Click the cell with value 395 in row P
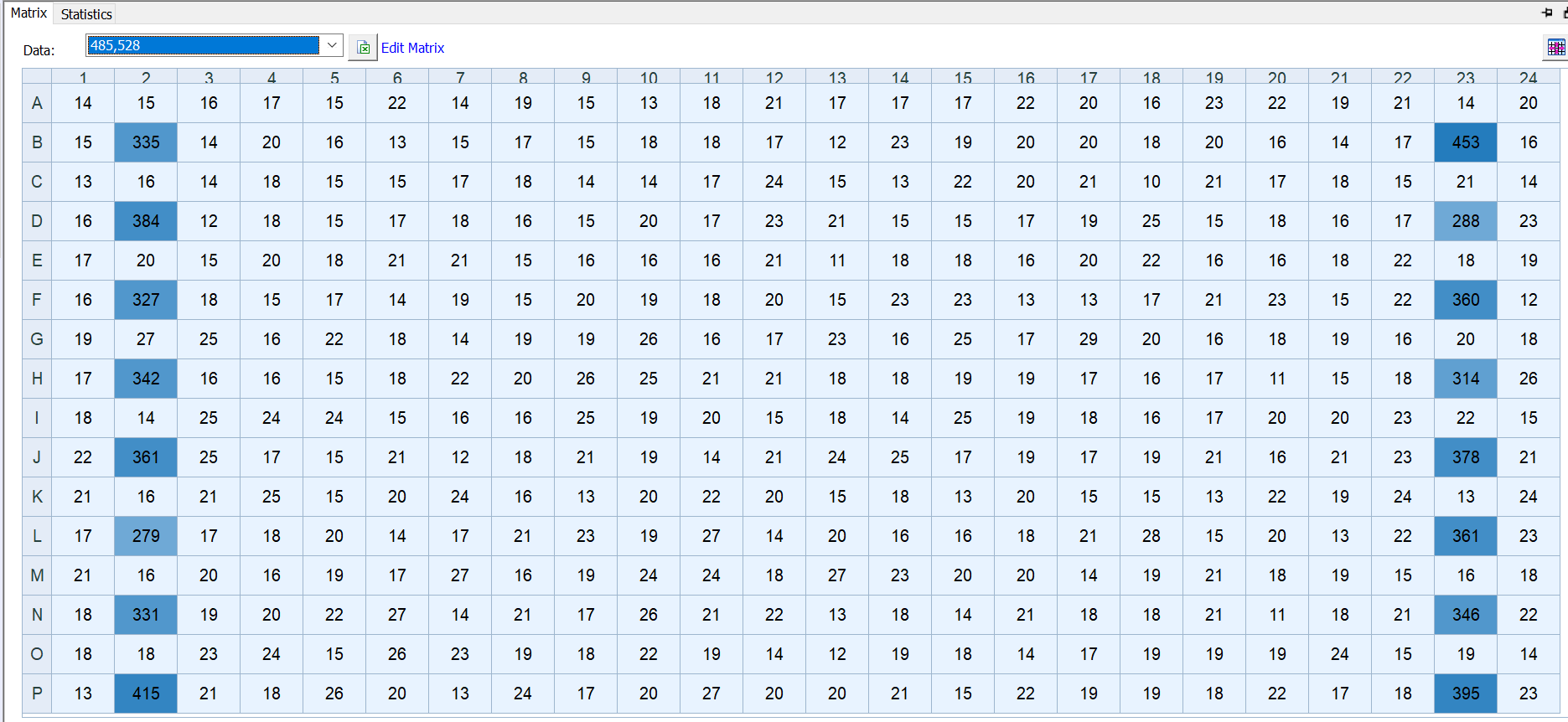Screen dimensions: 1568x722 click(x=1465, y=694)
